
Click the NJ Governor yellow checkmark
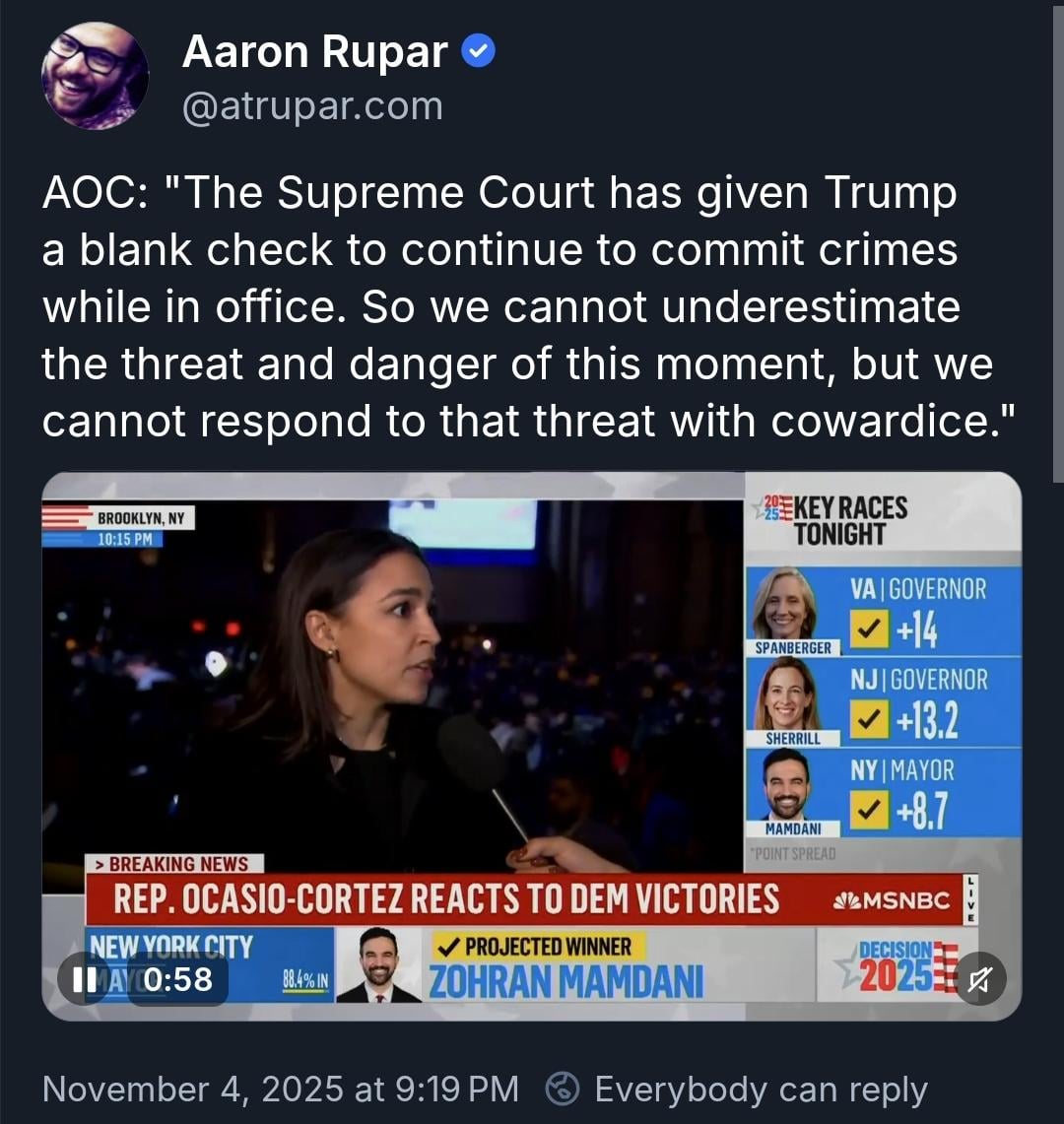click(x=869, y=719)
